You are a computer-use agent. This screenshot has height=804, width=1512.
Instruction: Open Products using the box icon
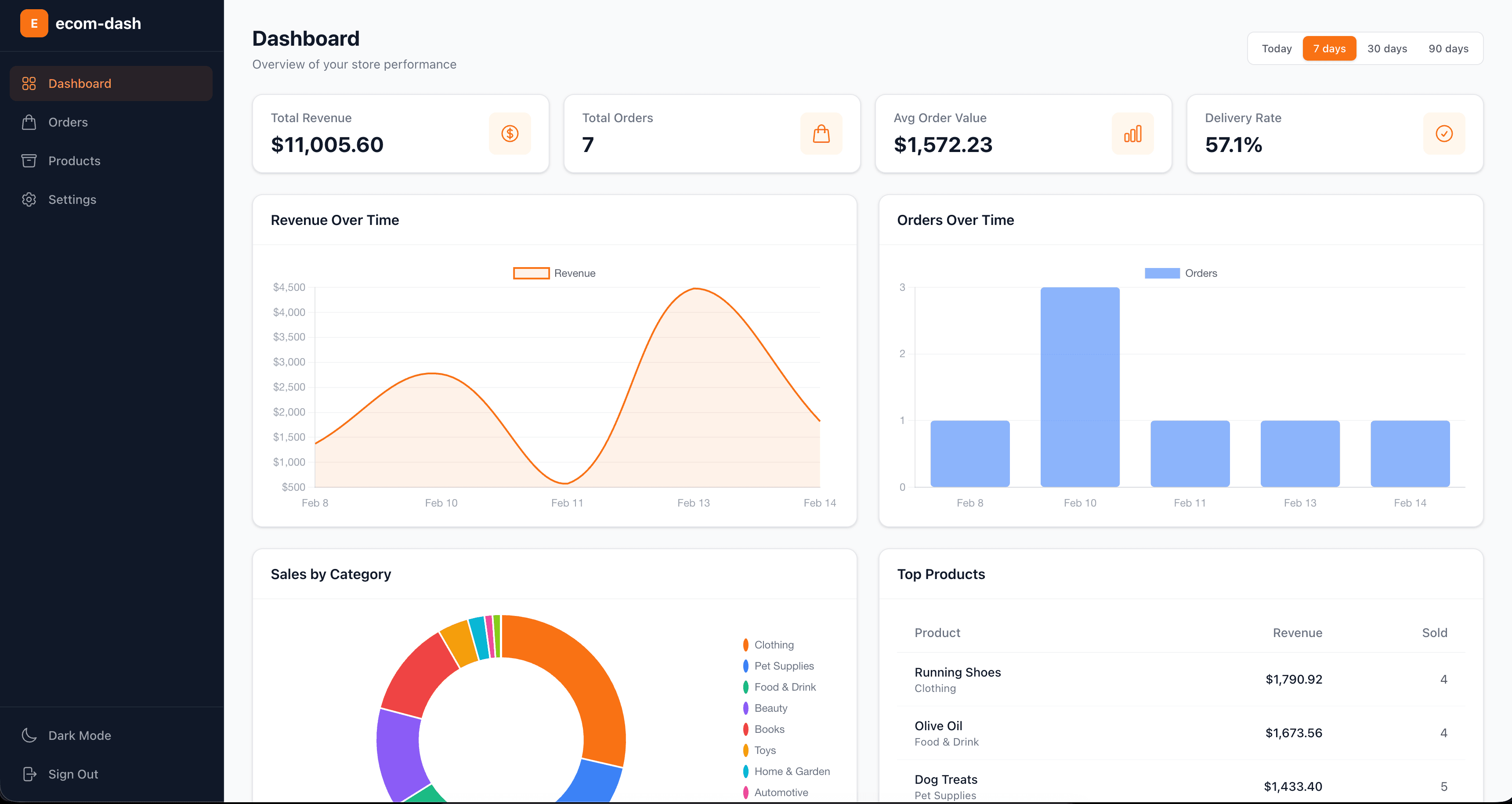[29, 161]
